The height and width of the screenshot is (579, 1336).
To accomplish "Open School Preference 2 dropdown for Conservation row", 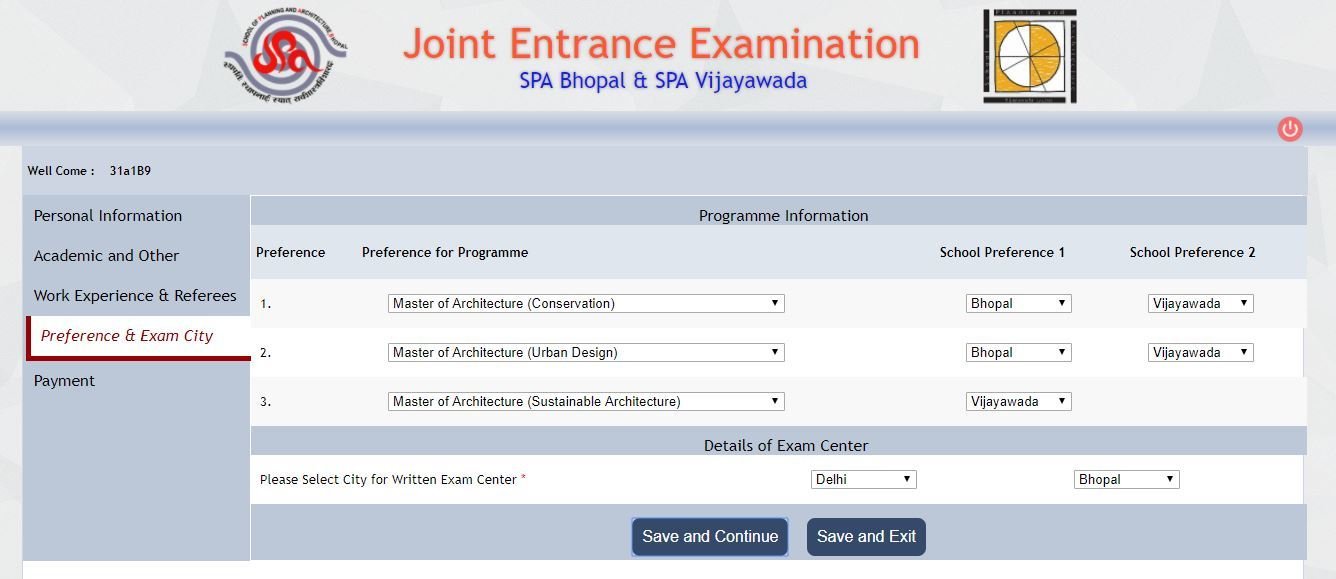I will pyautogui.click(x=1201, y=303).
